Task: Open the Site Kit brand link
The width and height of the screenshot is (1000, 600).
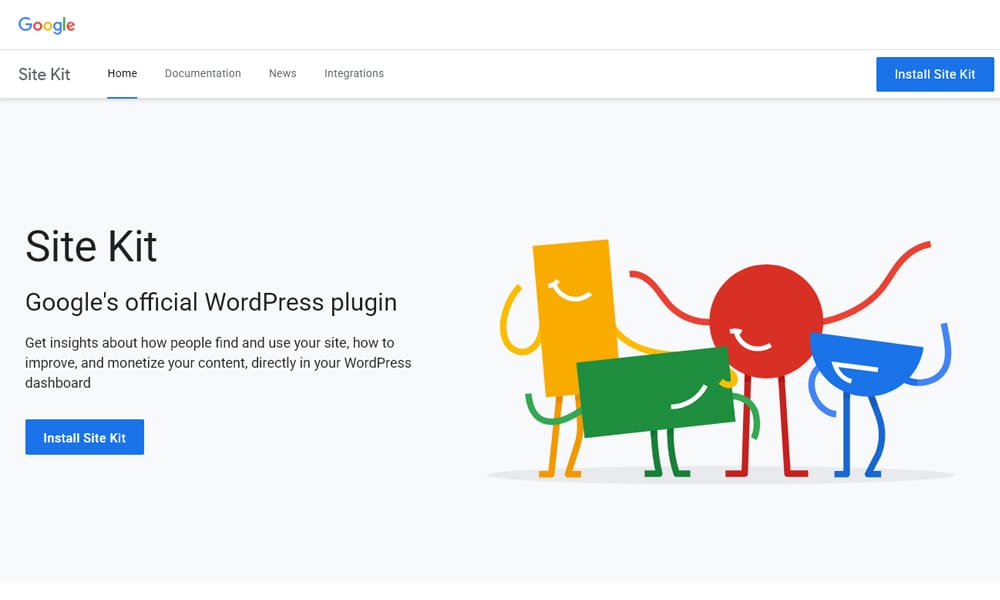Action: 44,74
